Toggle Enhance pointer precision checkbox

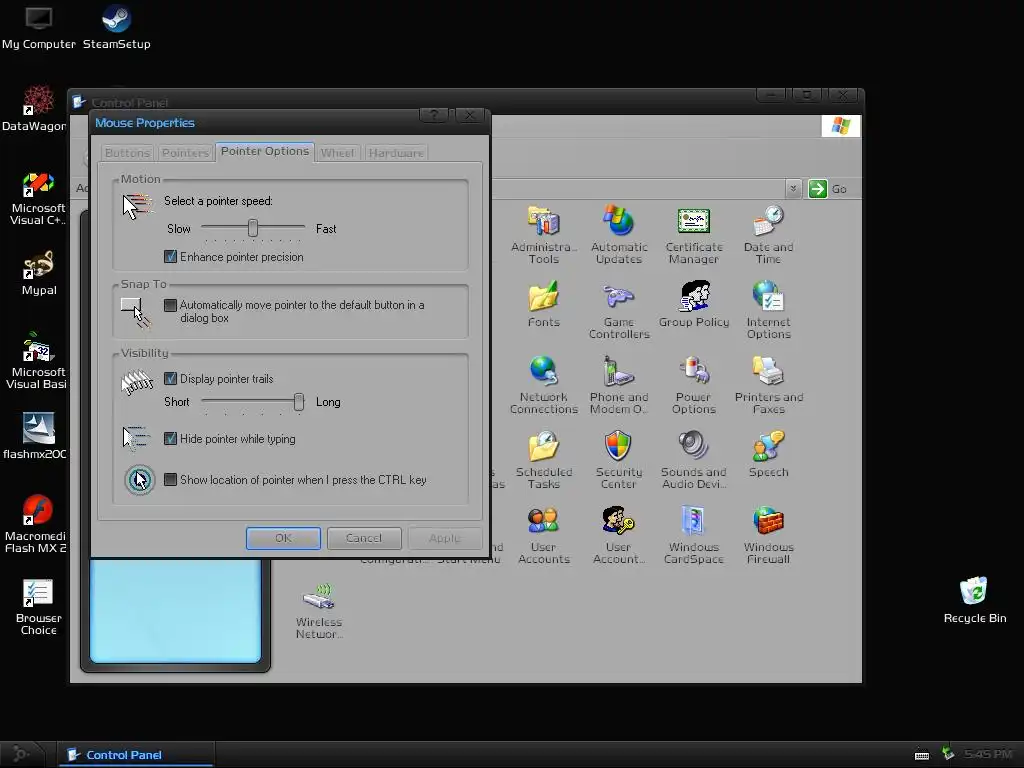click(x=170, y=257)
